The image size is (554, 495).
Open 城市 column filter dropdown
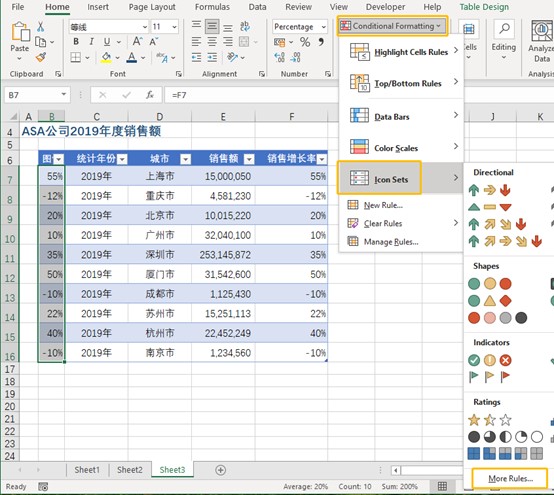[185, 159]
